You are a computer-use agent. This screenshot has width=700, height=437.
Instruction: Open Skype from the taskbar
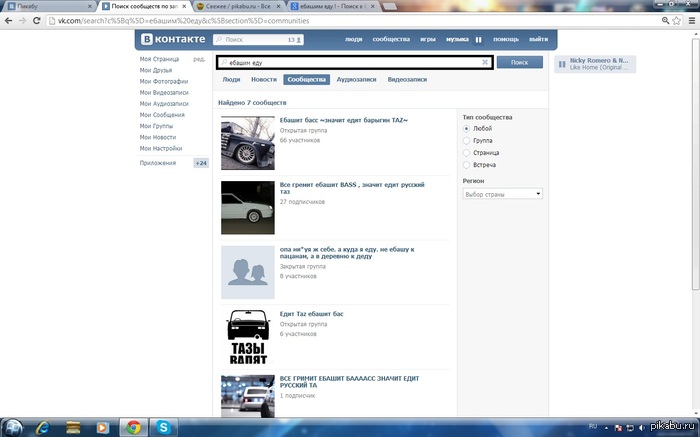click(163, 427)
